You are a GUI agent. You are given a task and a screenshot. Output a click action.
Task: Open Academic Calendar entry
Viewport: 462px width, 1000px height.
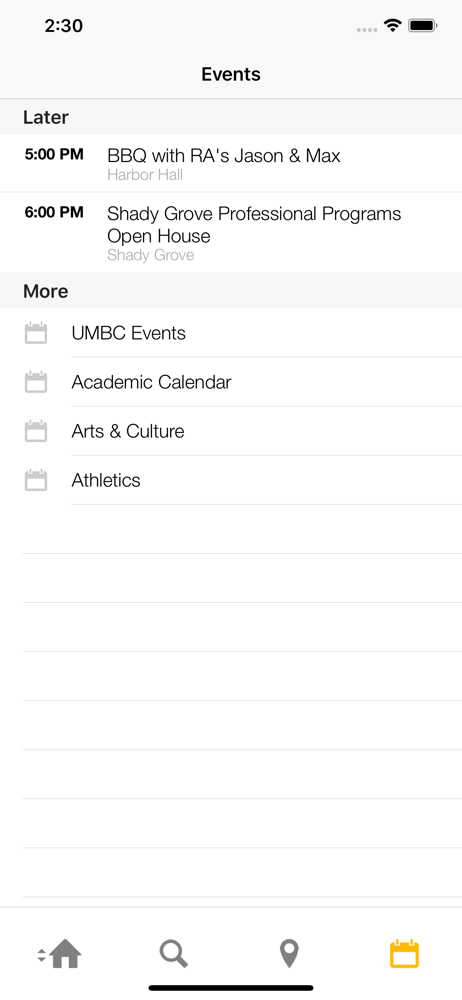click(231, 382)
